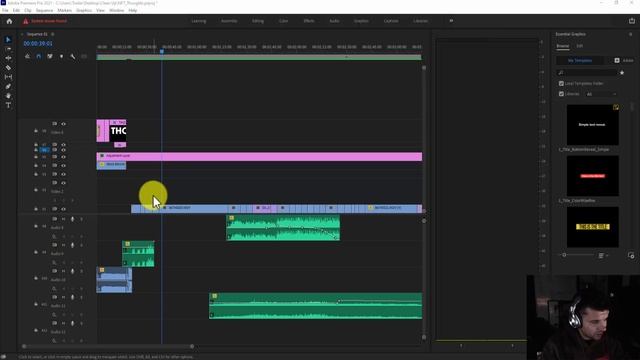Click the Essential Graphics search field
The width and height of the screenshot is (640, 360).
click(x=587, y=73)
